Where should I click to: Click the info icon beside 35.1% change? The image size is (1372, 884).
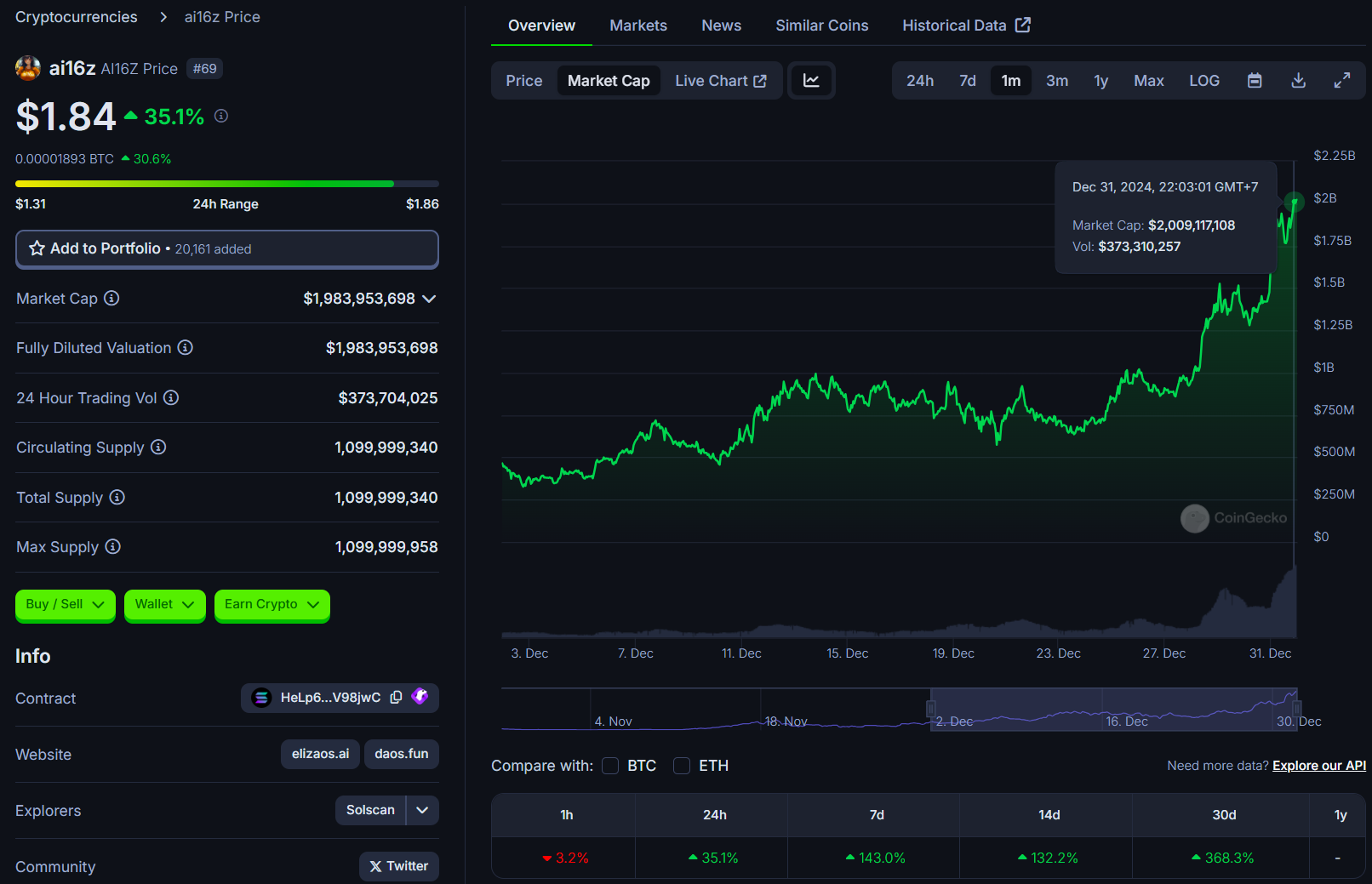point(221,116)
